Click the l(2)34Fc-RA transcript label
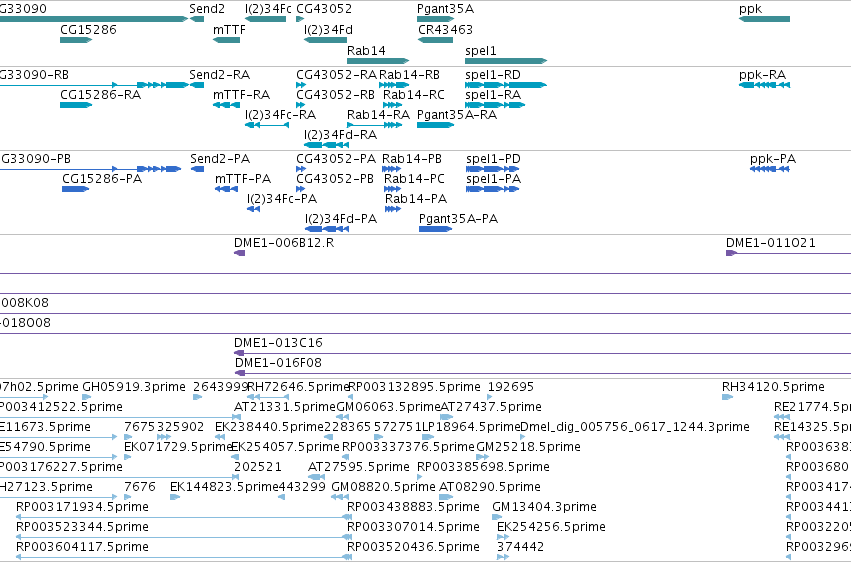This screenshot has width=851, height=562. (280, 114)
